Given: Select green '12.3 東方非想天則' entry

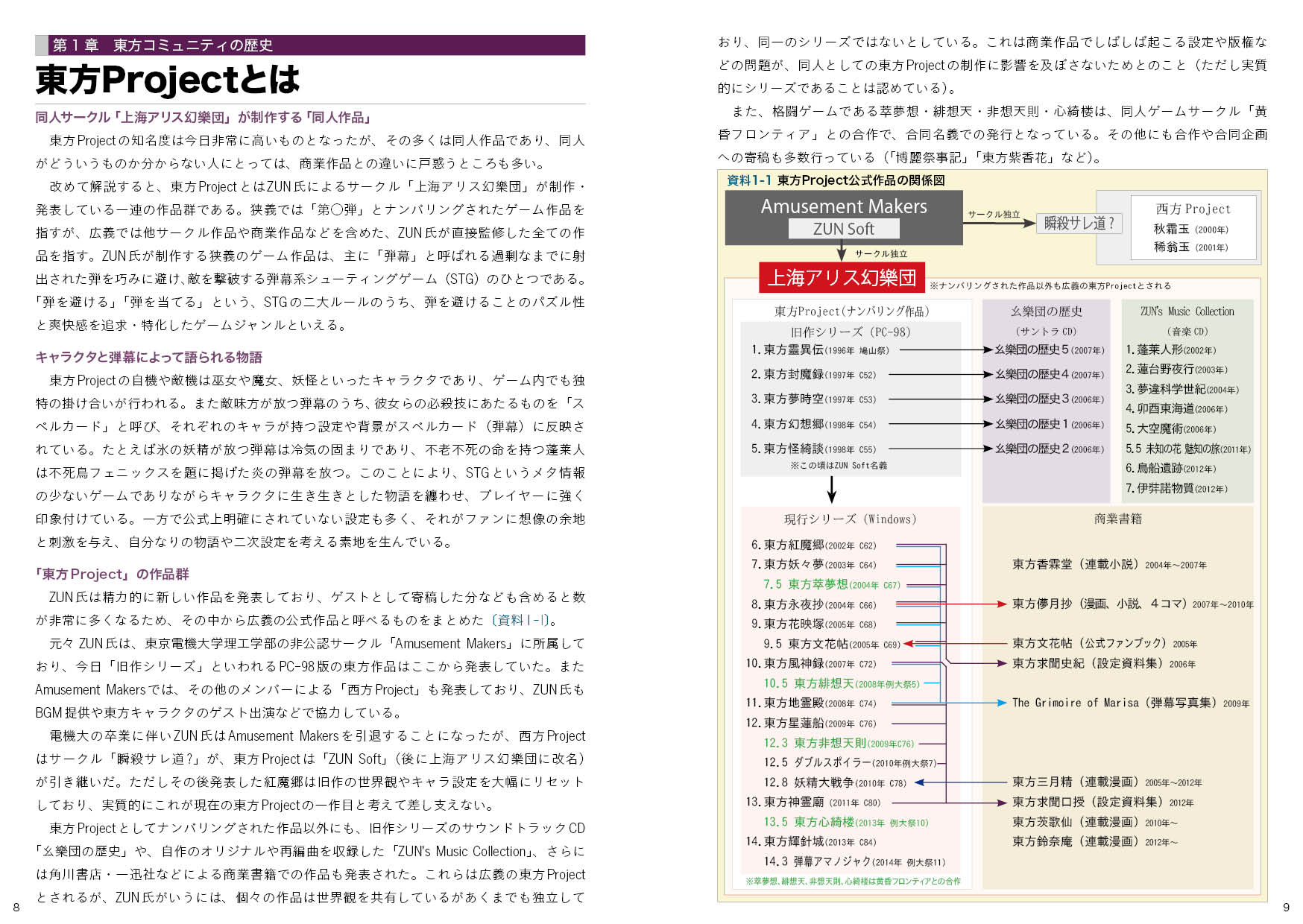Looking at the screenshot, I should click(839, 744).
